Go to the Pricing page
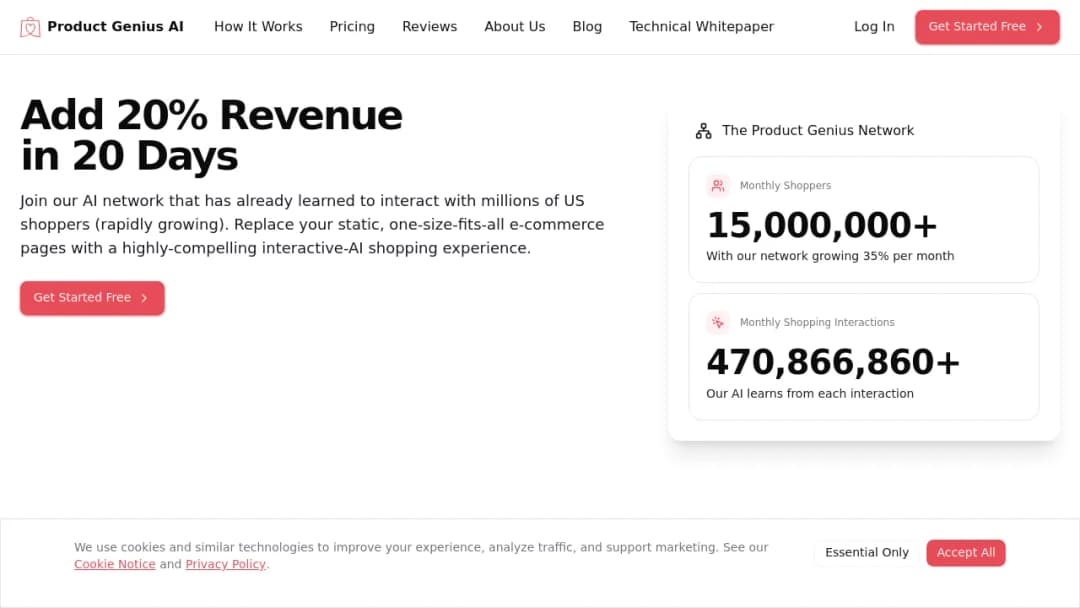The image size is (1080, 608). click(x=352, y=27)
